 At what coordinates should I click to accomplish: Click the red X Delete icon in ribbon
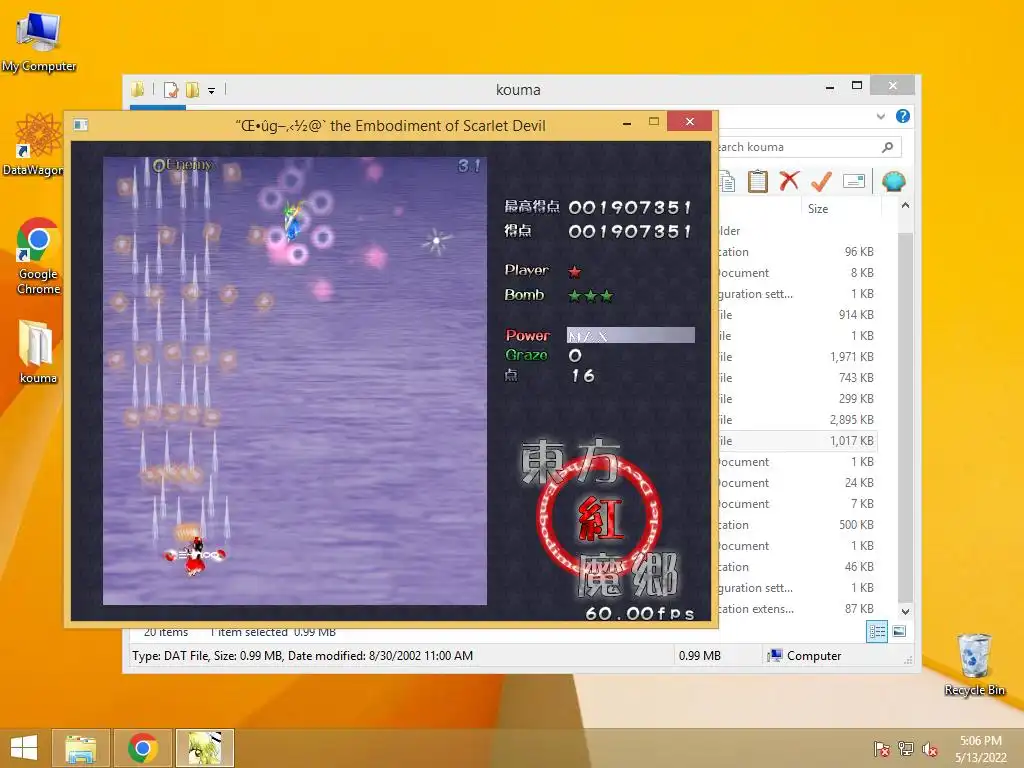(x=789, y=180)
